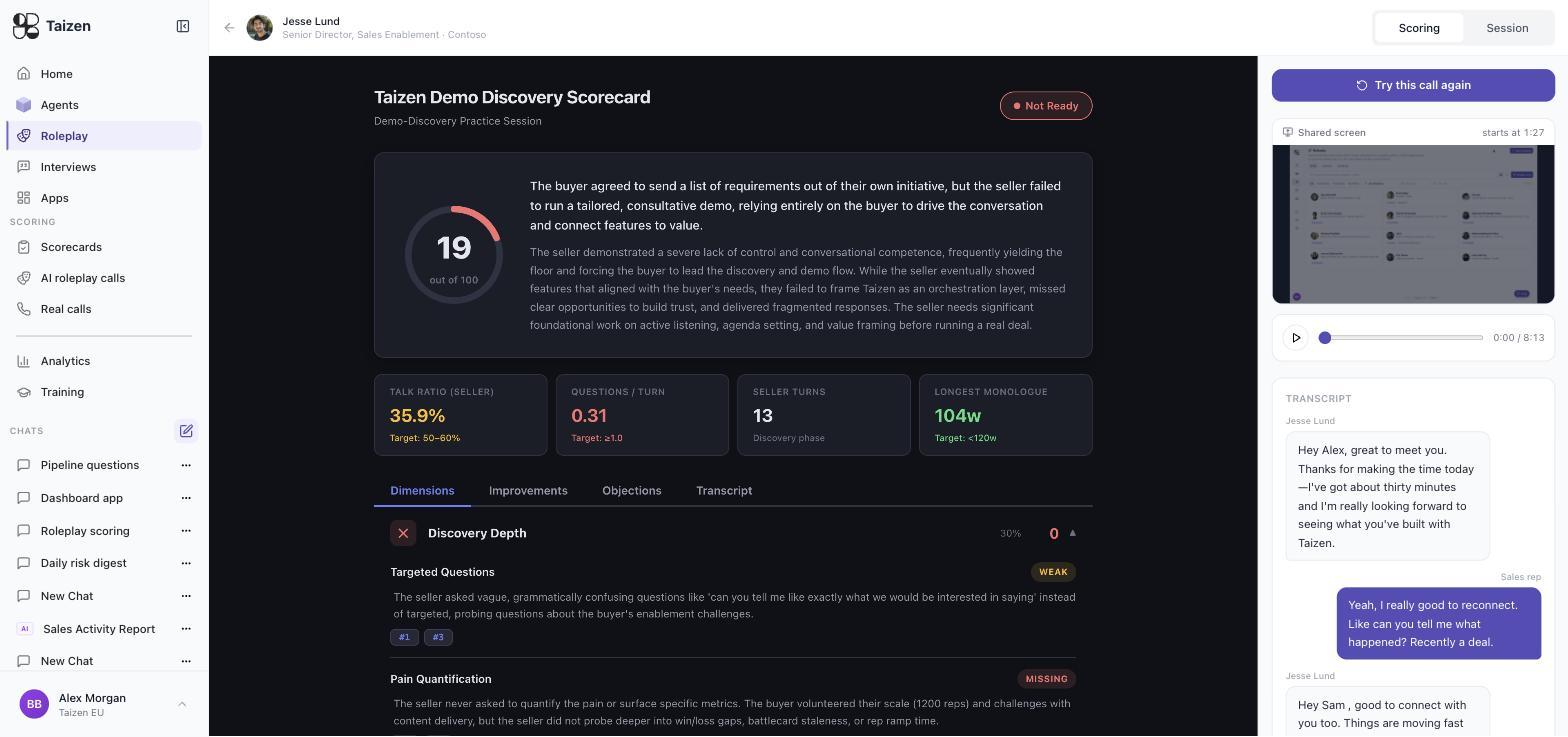Click the Taizen logo icon
Screen dimensions: 1568x737
pyautogui.click(x=26, y=26)
